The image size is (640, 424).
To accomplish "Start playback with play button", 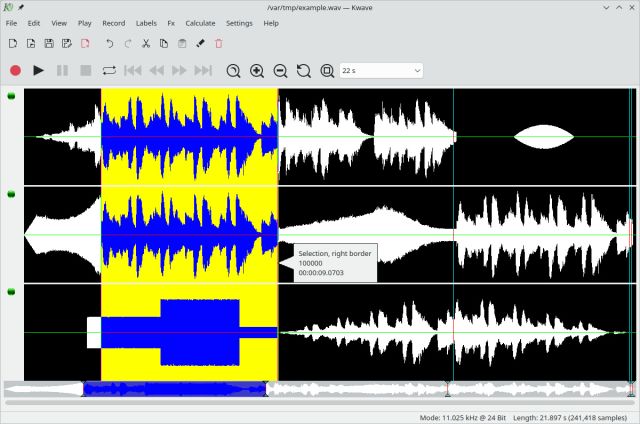I will coord(38,71).
